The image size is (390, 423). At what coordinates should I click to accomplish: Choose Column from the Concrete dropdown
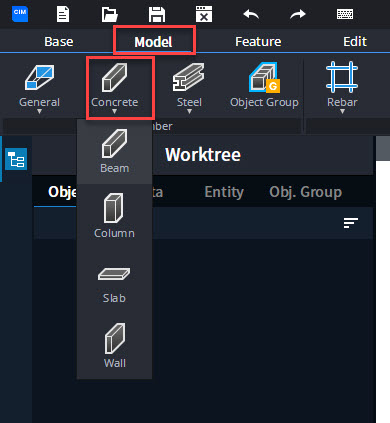click(x=114, y=216)
